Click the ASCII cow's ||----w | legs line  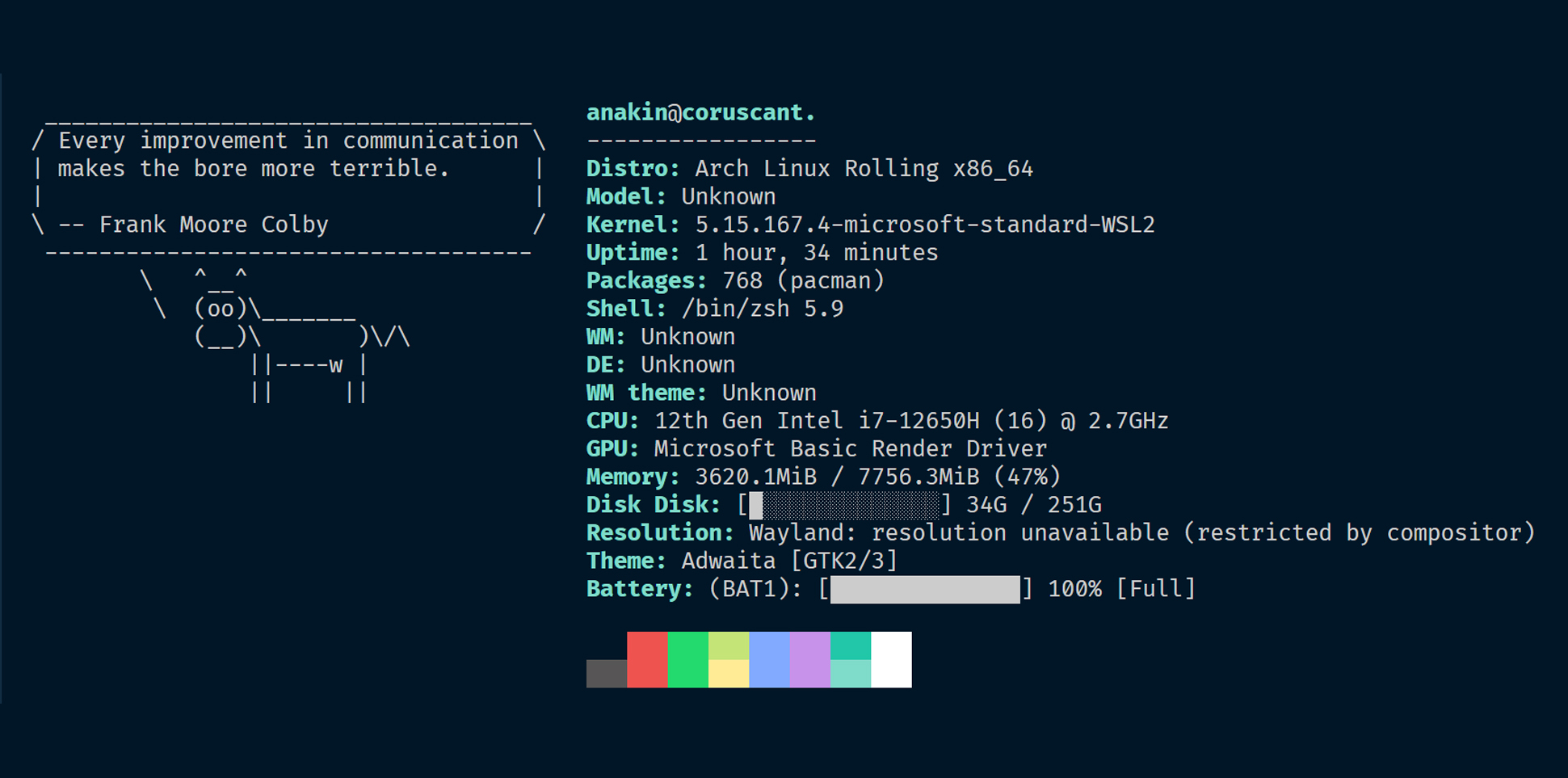(x=309, y=365)
